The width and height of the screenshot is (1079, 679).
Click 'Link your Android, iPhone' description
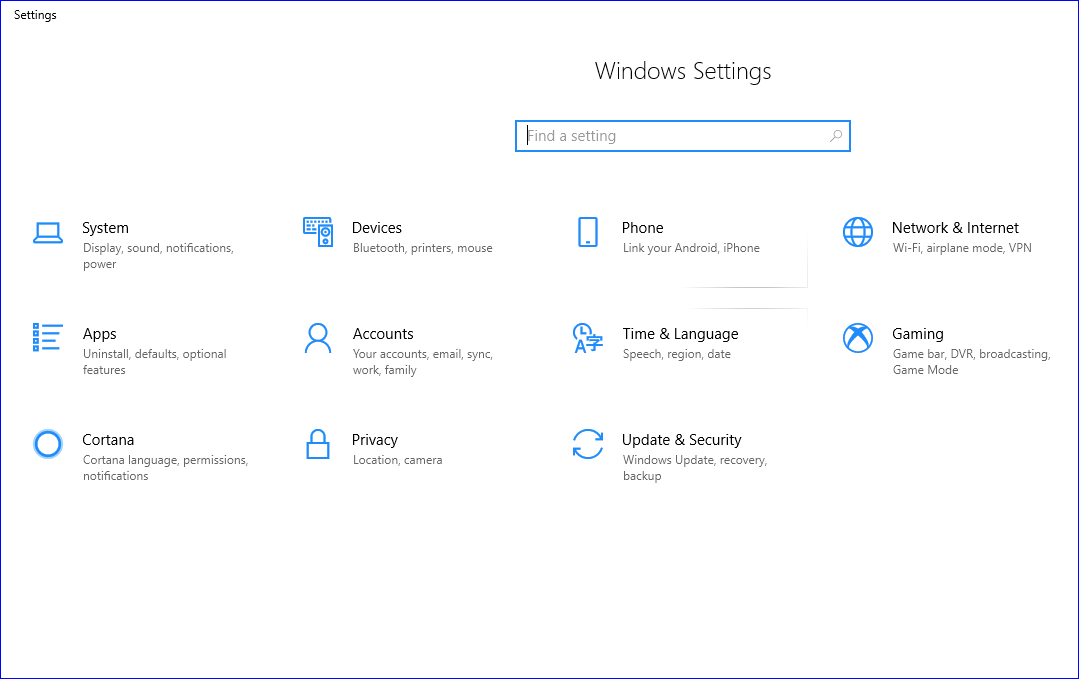(x=692, y=248)
